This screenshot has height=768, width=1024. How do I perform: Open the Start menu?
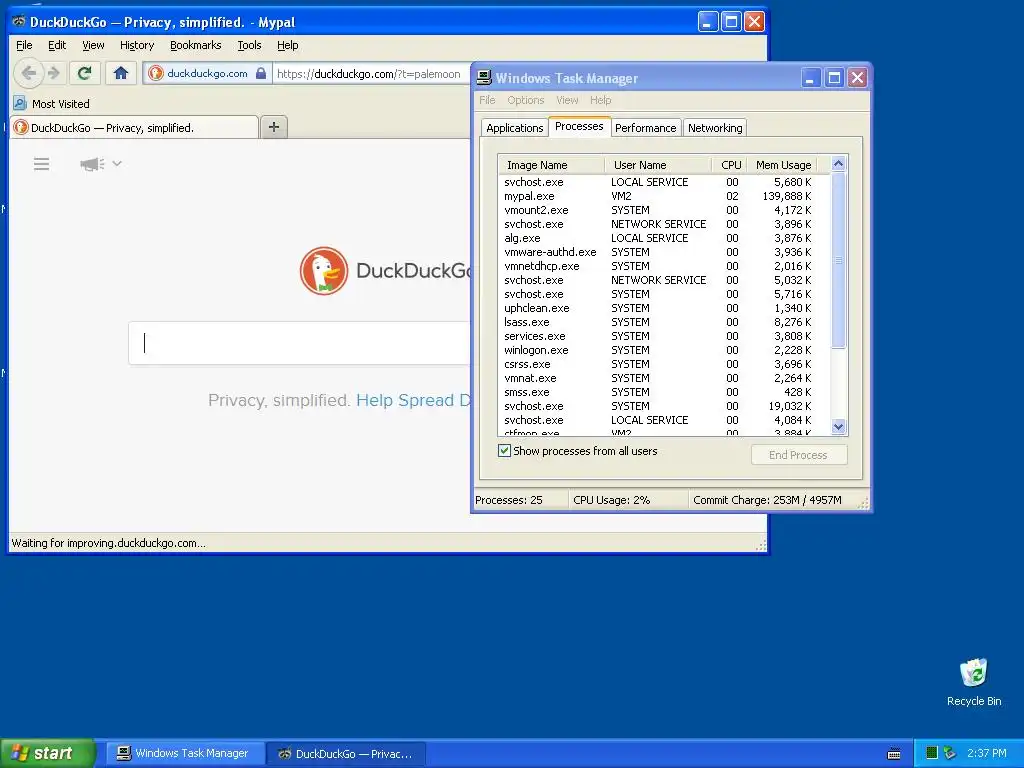pos(48,753)
